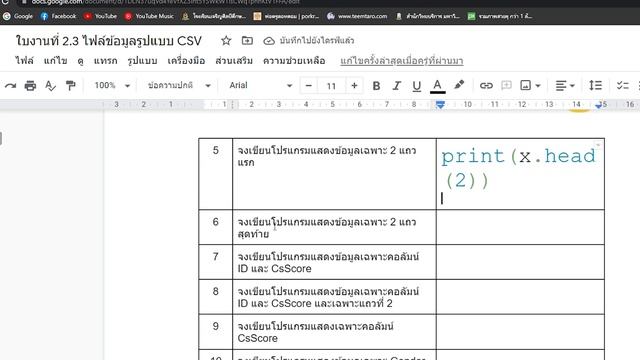
Task: Click row number 5 cell
Action: pos(216,174)
